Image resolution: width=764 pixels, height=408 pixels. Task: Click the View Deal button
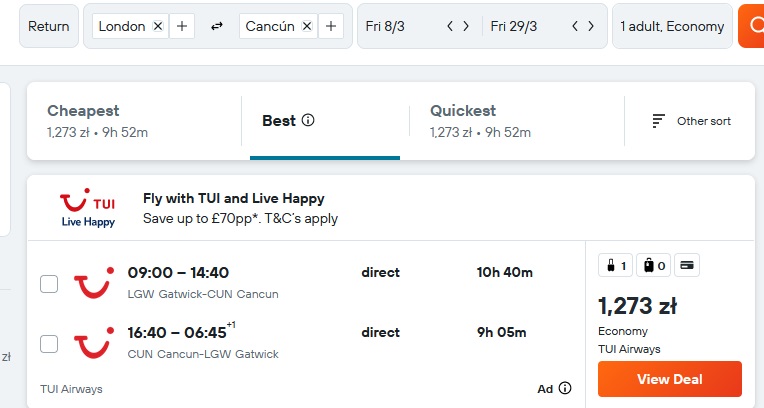670,379
